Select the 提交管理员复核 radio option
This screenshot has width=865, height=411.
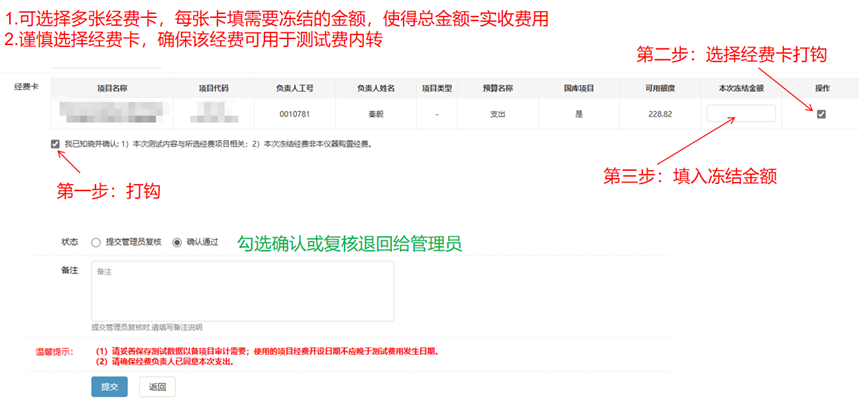click(x=96, y=242)
